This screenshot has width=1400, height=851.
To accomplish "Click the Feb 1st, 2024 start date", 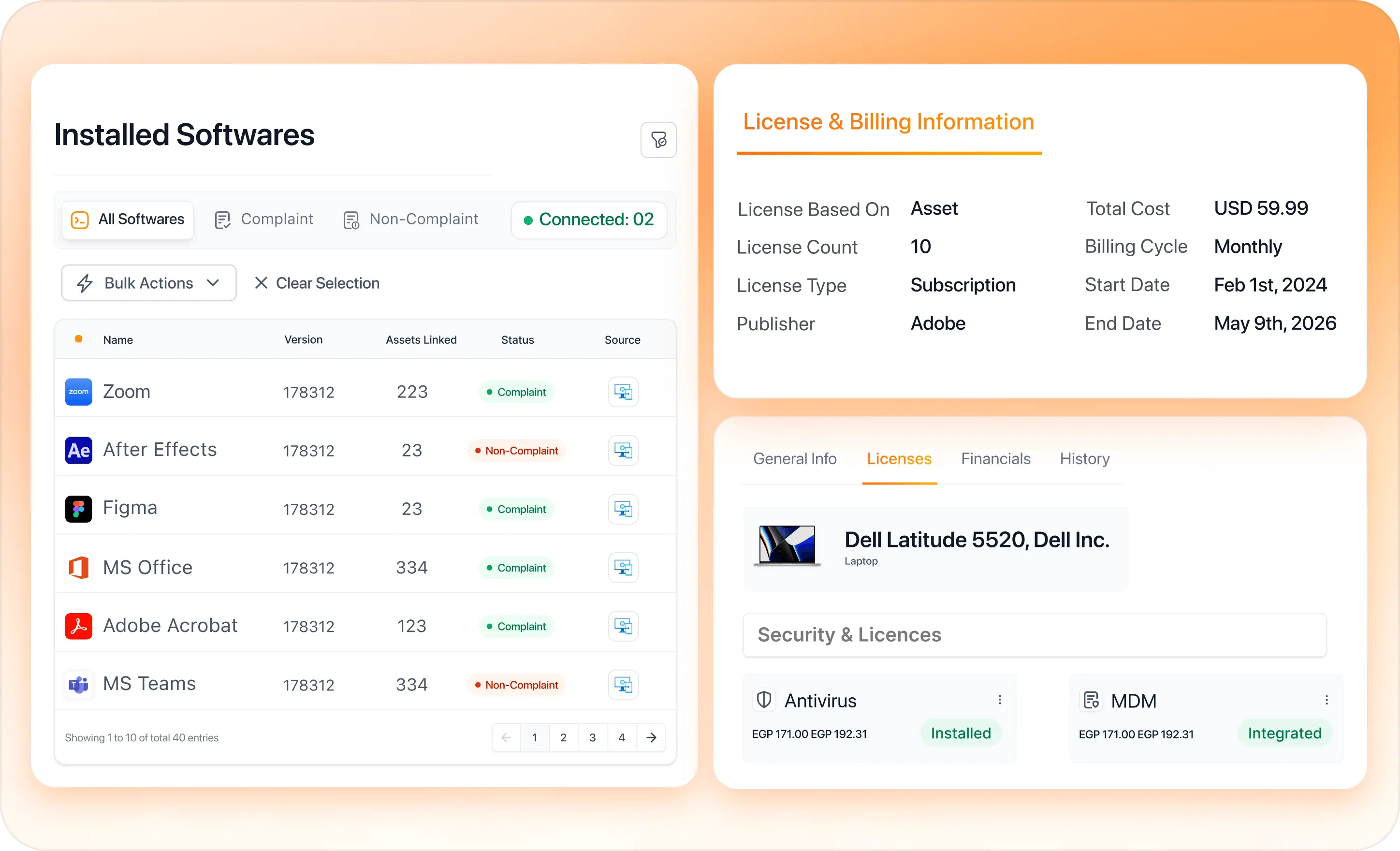I will [1270, 284].
